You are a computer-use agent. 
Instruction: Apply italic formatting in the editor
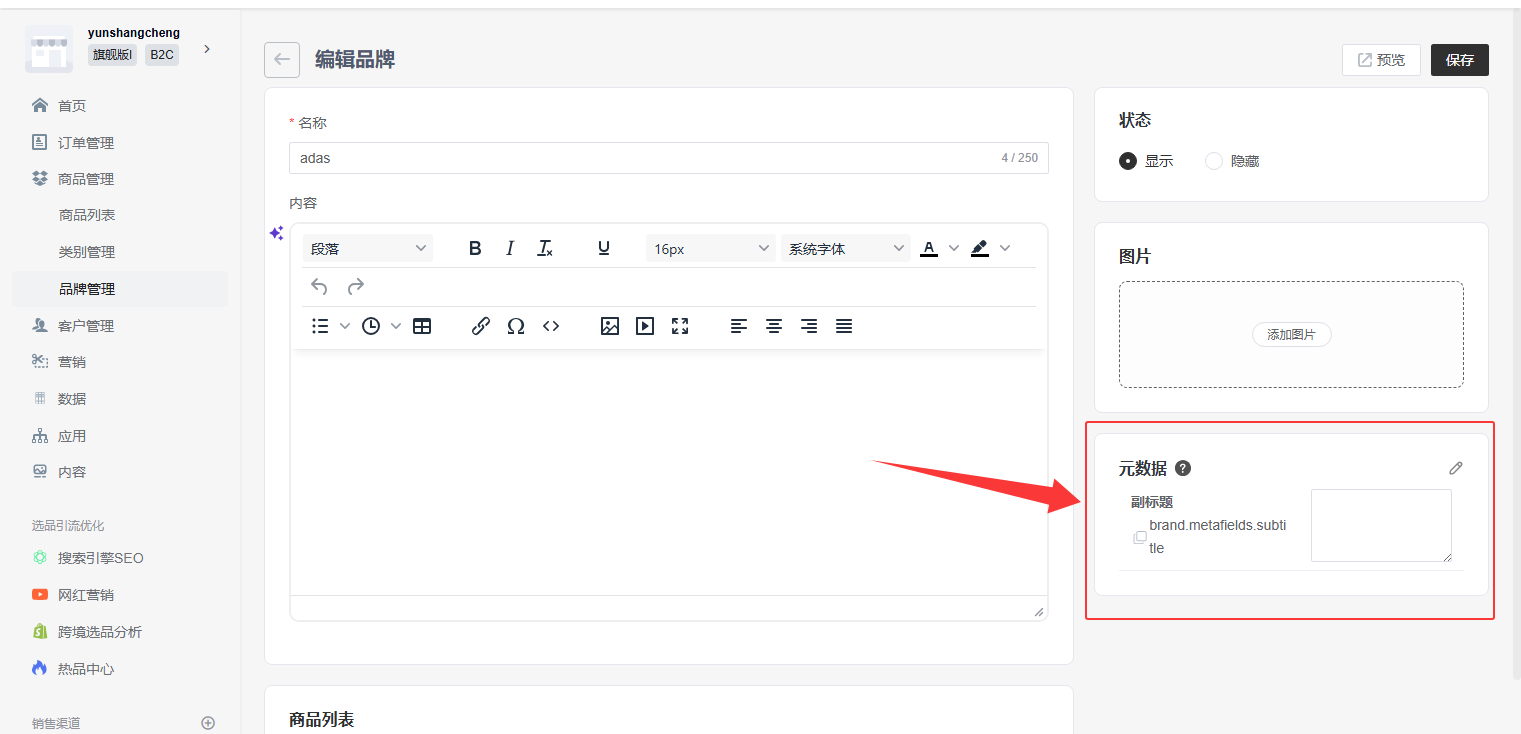[510, 248]
